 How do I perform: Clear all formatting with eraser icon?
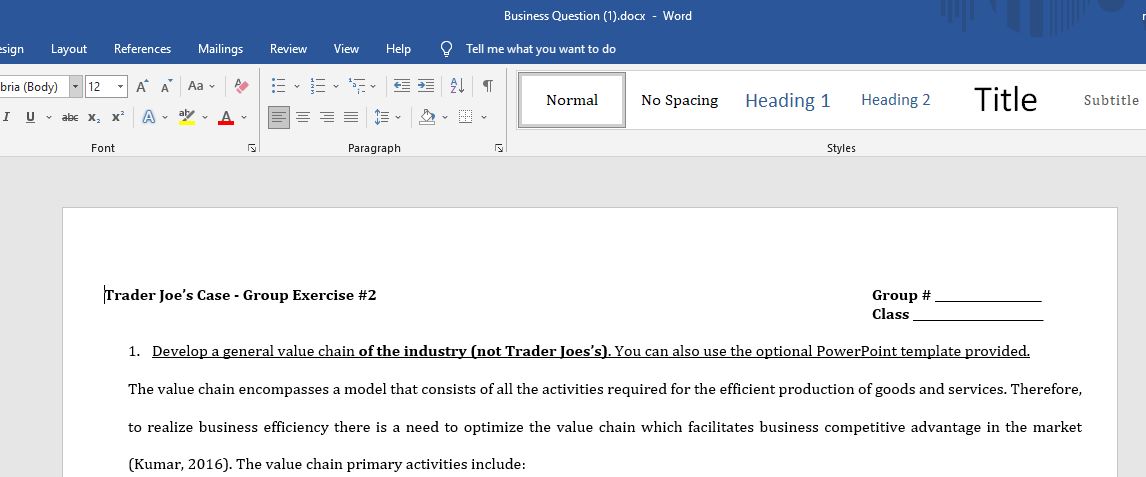pyautogui.click(x=241, y=86)
